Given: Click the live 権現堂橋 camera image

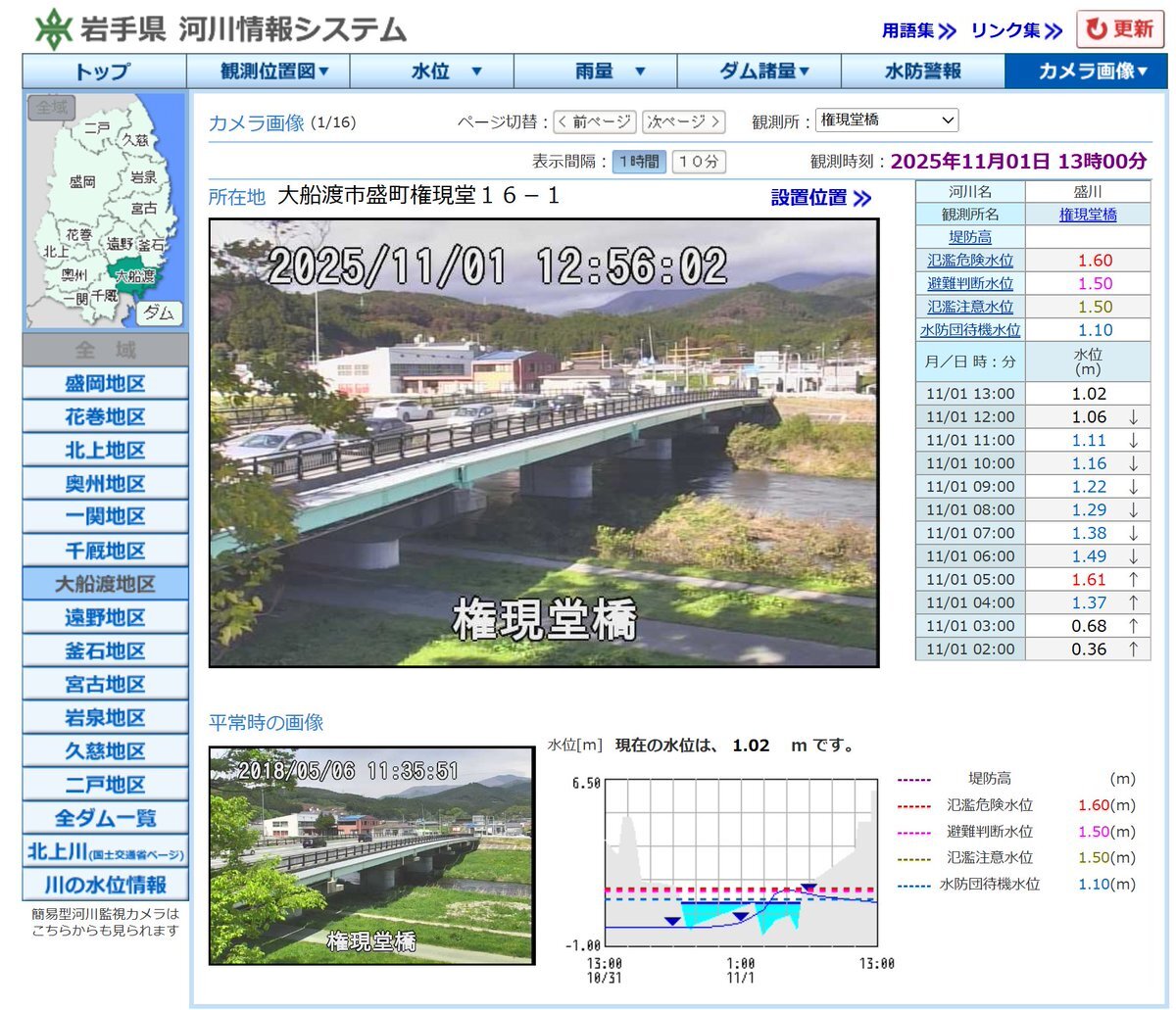Looking at the screenshot, I should (x=544, y=443).
